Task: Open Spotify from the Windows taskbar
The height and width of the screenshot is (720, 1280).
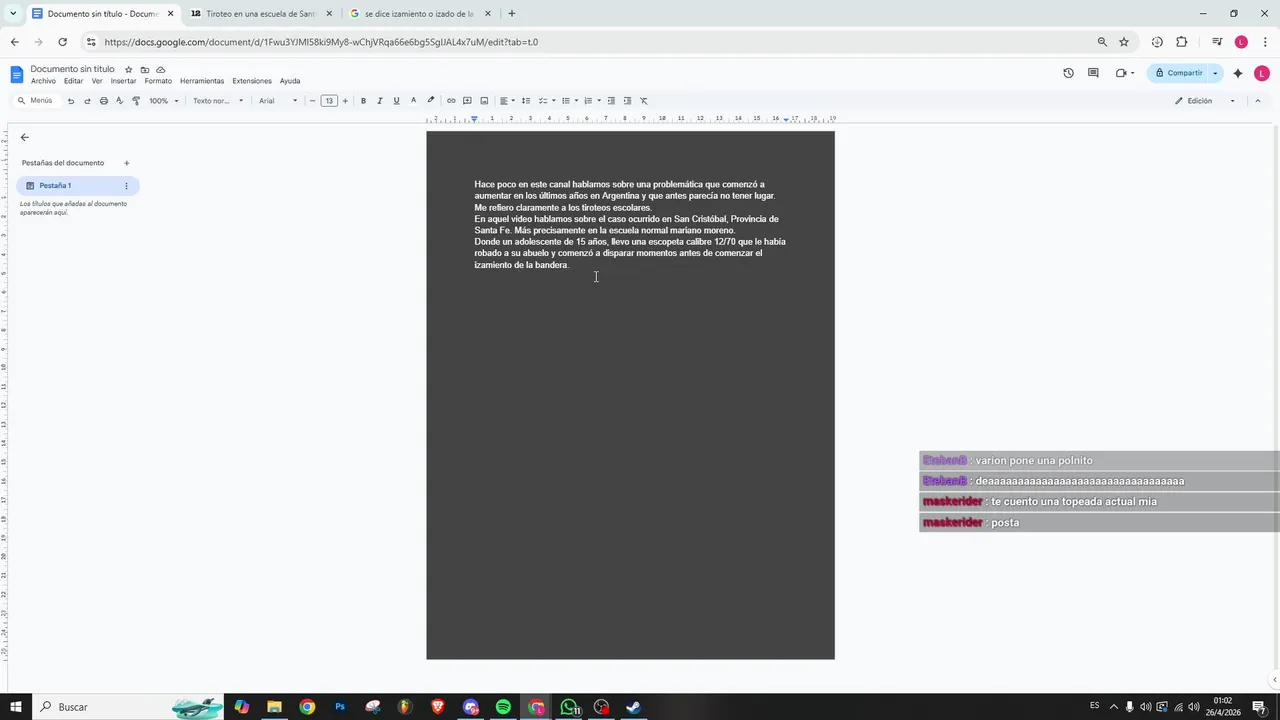Action: [x=503, y=707]
